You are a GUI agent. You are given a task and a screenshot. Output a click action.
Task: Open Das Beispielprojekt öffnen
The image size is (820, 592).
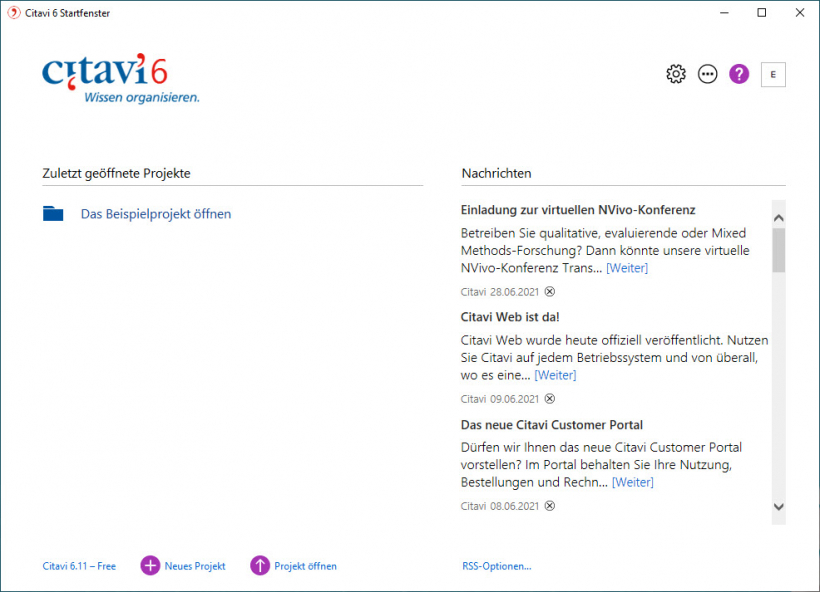pyautogui.click(x=155, y=213)
